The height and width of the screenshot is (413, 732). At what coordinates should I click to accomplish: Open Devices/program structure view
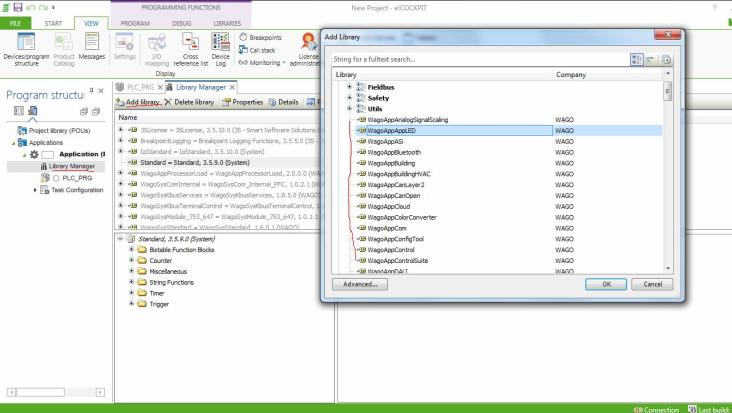[x=26, y=49]
